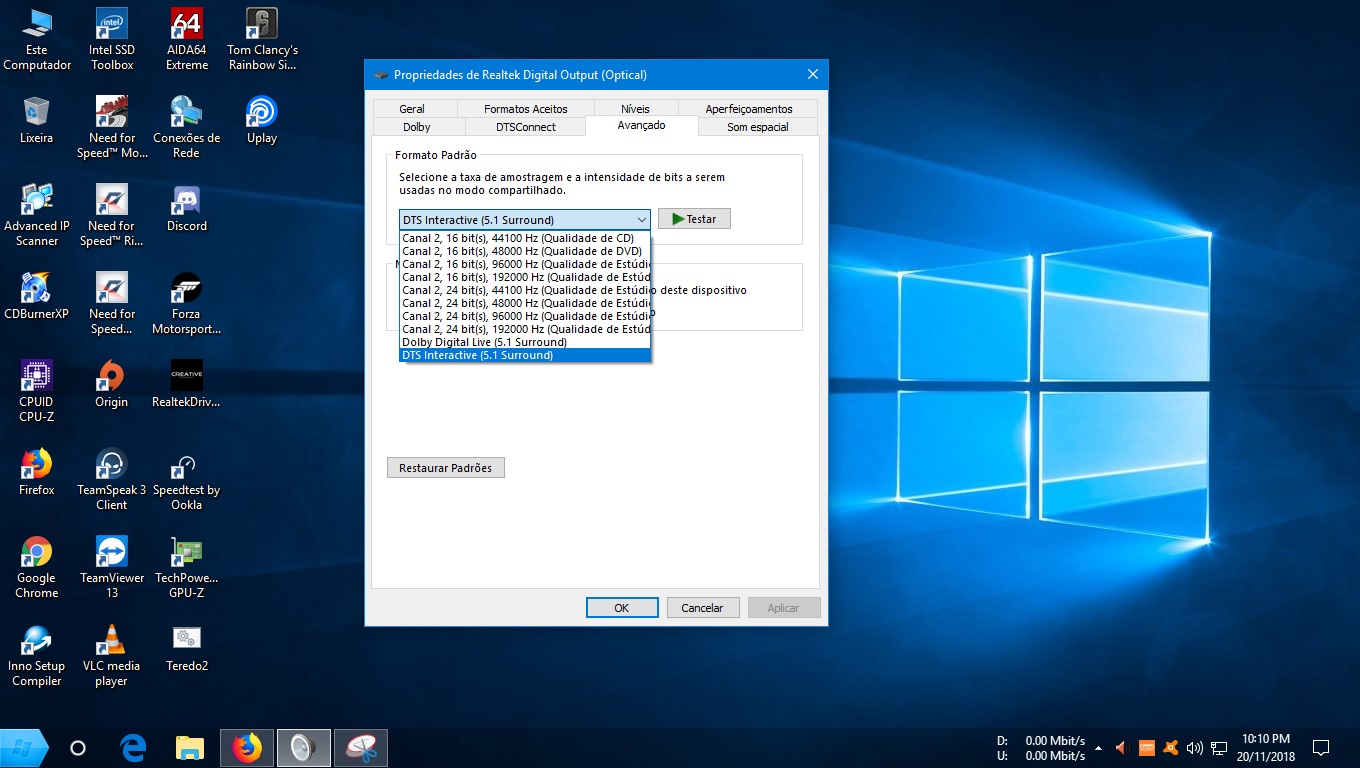
Task: Open Este Computador desktop icon
Action: pos(37,40)
